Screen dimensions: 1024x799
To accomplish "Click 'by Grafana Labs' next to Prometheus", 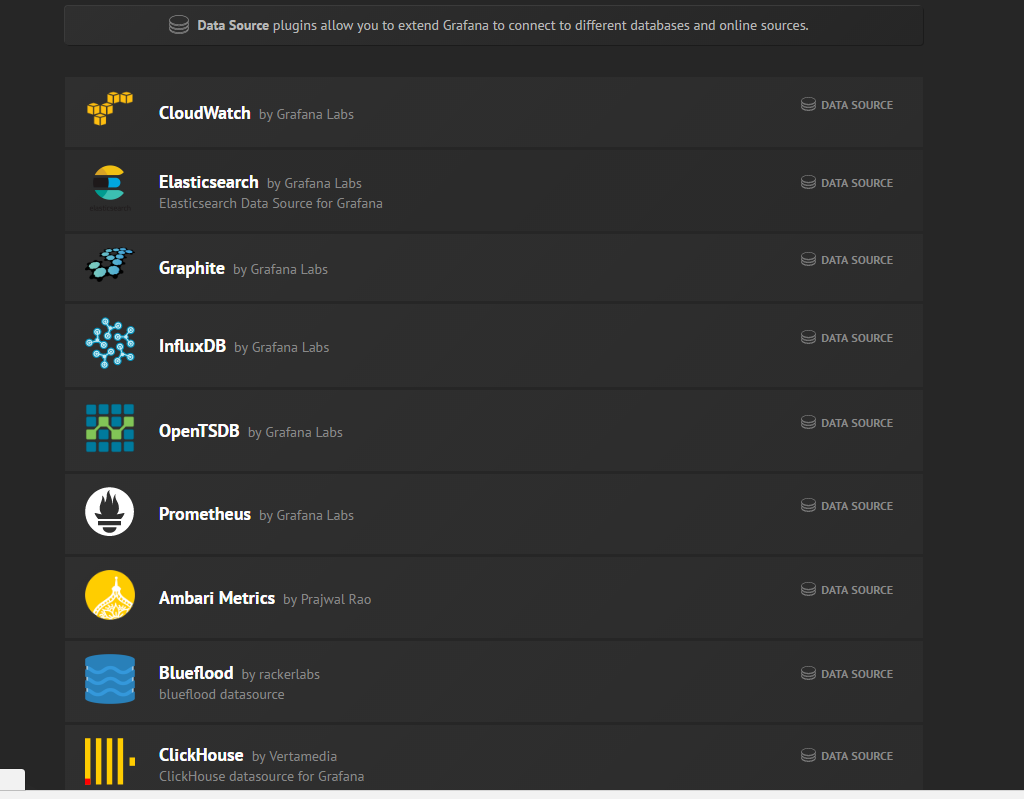I will [x=306, y=515].
